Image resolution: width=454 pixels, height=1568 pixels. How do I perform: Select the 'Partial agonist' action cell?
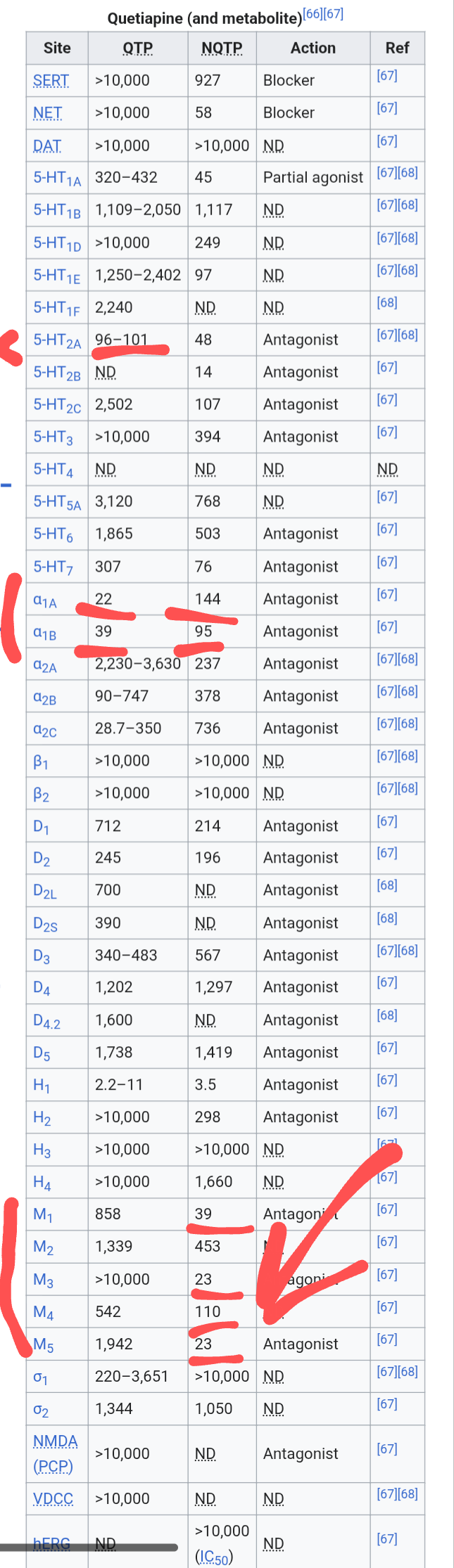point(313,177)
